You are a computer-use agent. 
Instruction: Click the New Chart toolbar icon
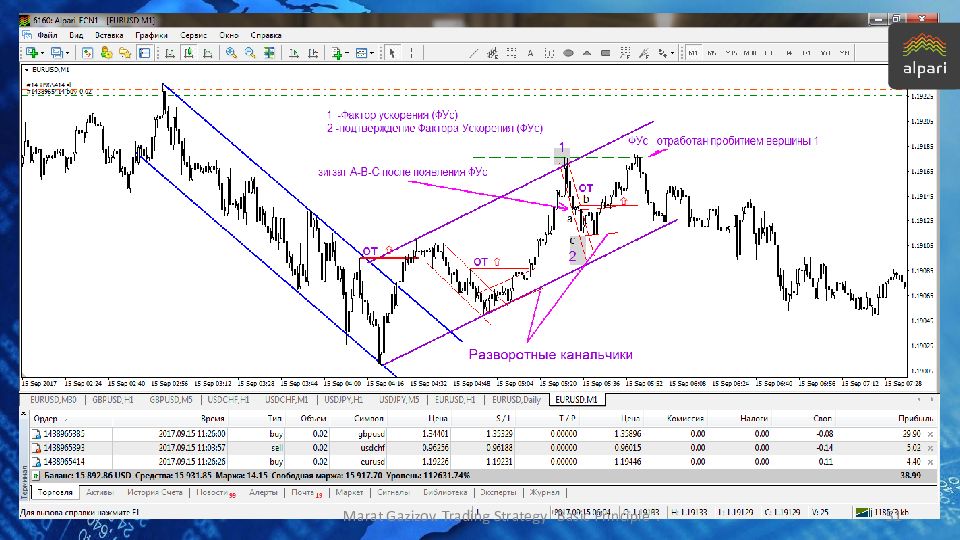click(x=31, y=53)
